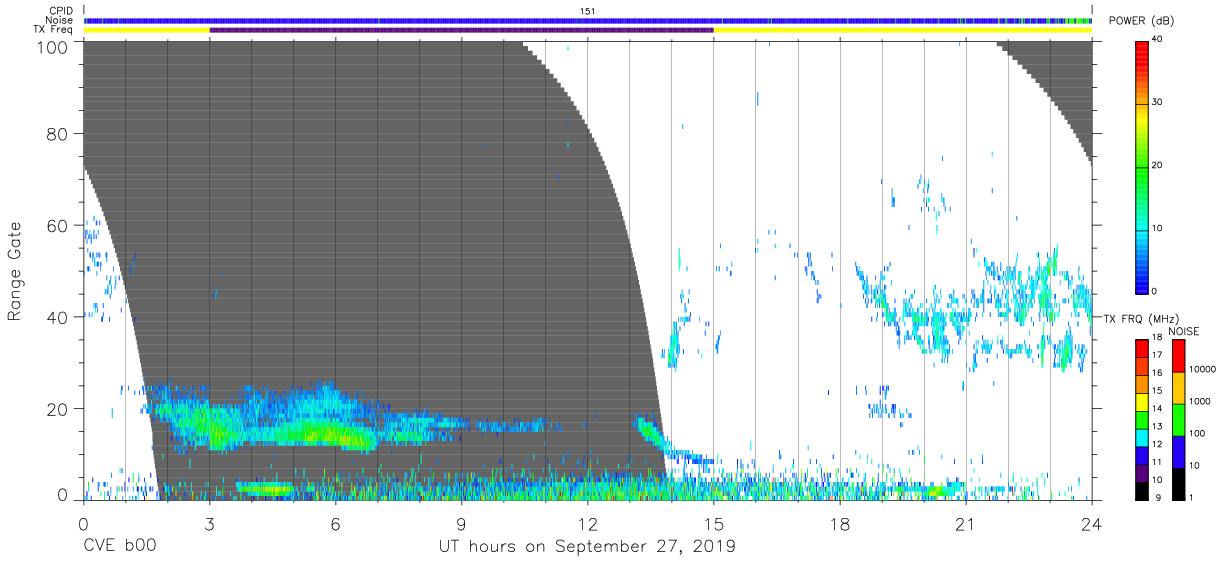This screenshot has width=1228, height=567.
Task: Click the 17 label on TX FRQ legend
Action: click(x=1157, y=355)
